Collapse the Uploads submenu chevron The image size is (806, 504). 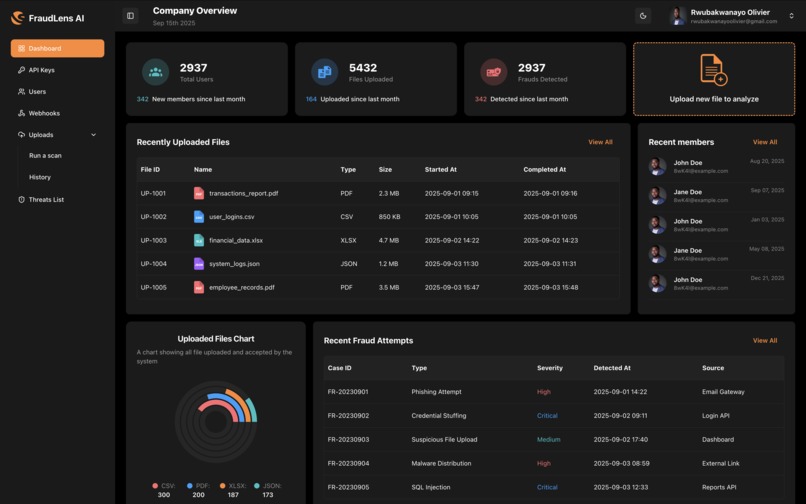(x=94, y=135)
